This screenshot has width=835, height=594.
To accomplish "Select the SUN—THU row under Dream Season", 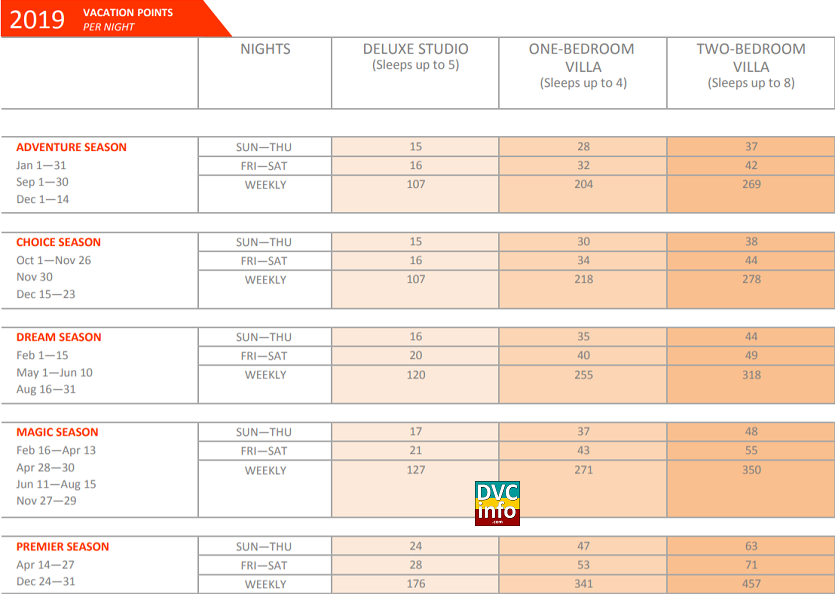I will 264,336.
